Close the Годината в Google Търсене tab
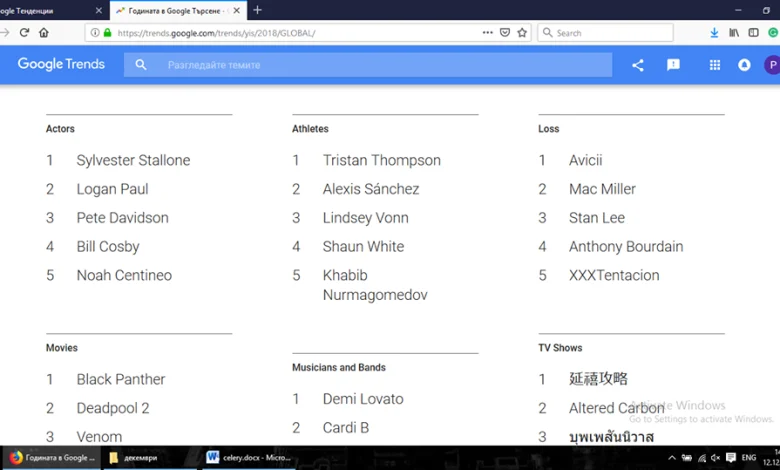 [237, 10]
